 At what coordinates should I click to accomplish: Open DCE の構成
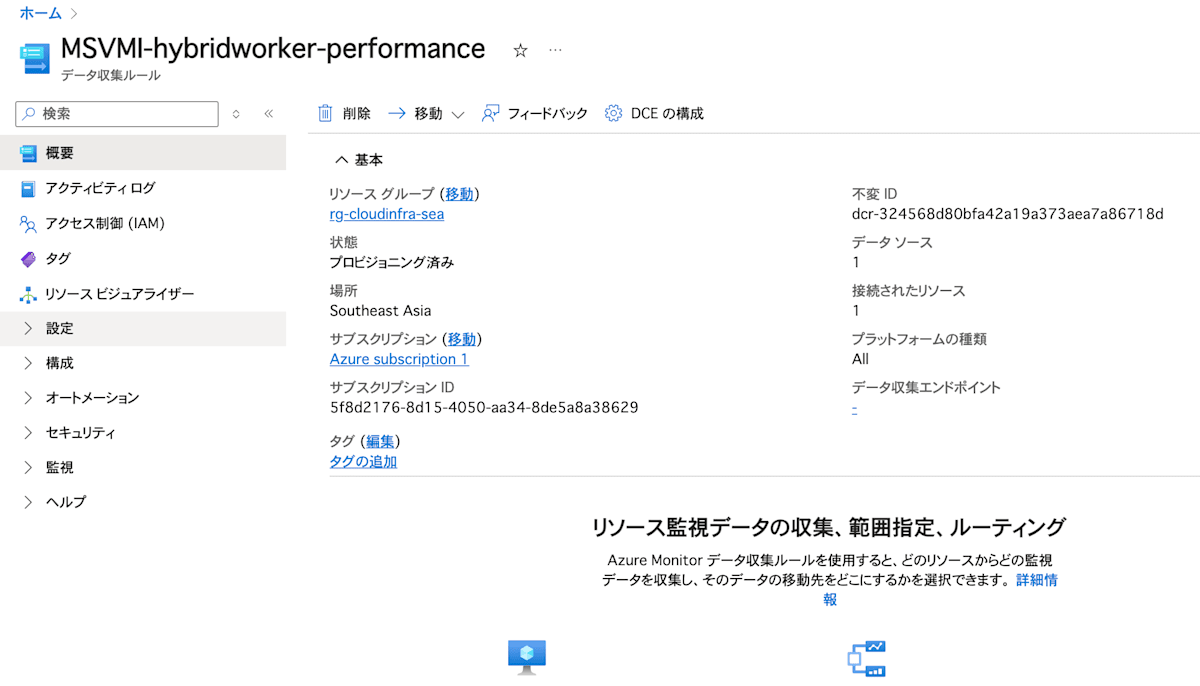(x=655, y=114)
